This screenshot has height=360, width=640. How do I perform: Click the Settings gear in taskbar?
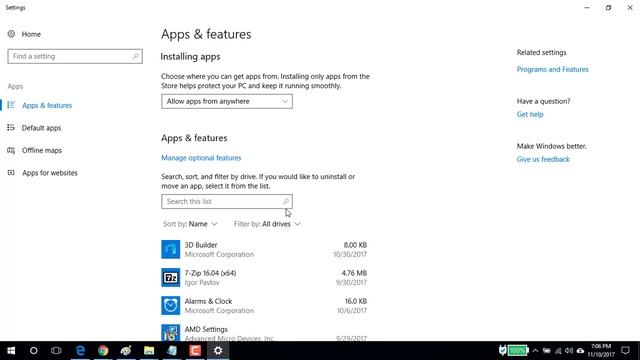pyautogui.click(x=218, y=351)
